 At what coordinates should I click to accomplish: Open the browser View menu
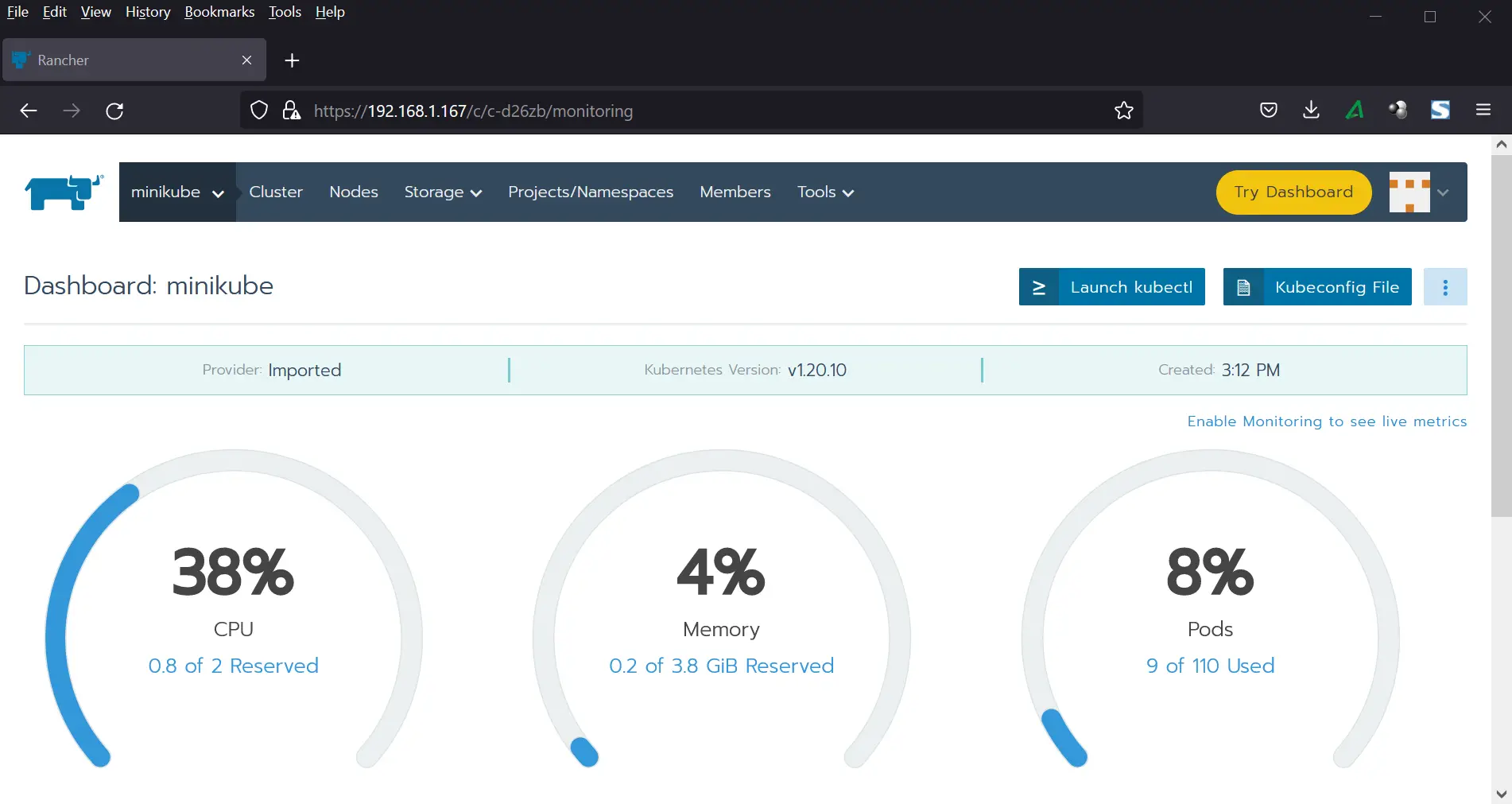click(x=95, y=12)
